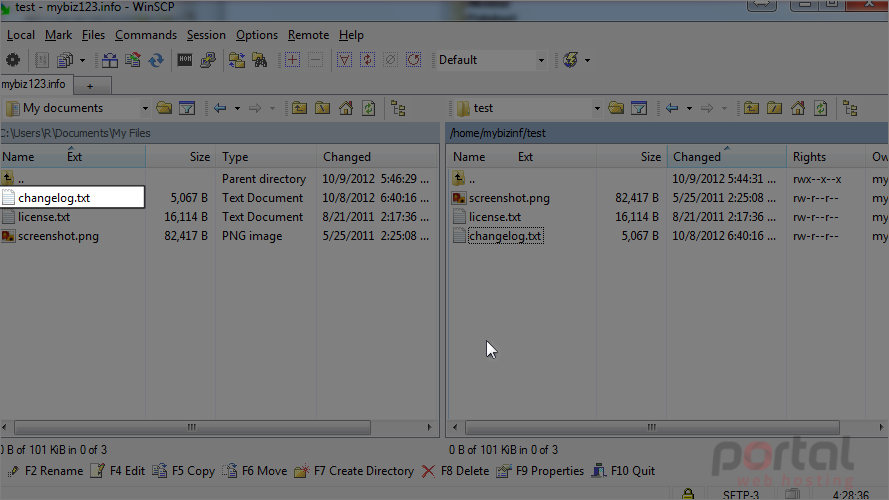Click the F6 Move button
The width and height of the screenshot is (889, 500).
tap(255, 471)
